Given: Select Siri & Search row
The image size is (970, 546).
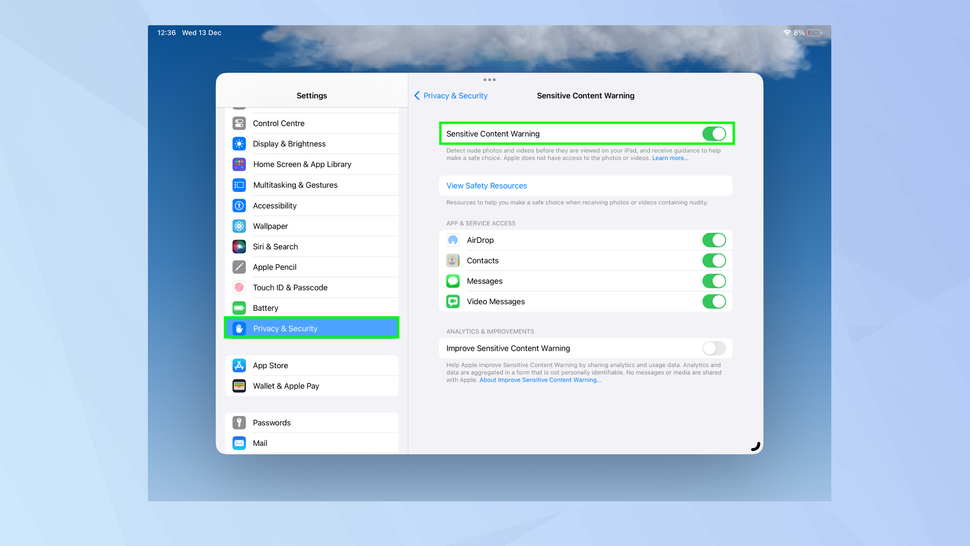Looking at the screenshot, I should point(312,246).
